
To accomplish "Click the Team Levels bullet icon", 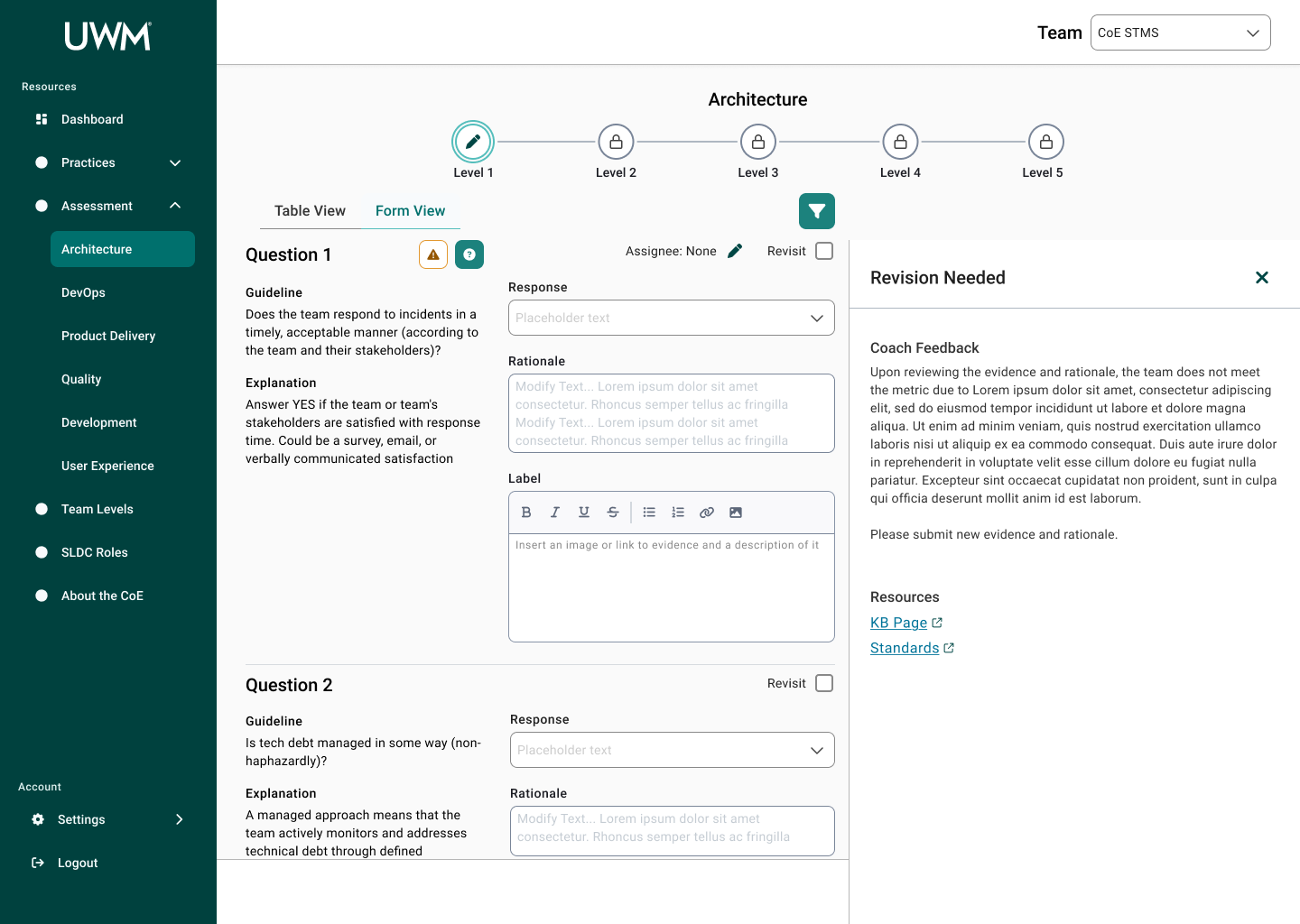I will click(42, 509).
